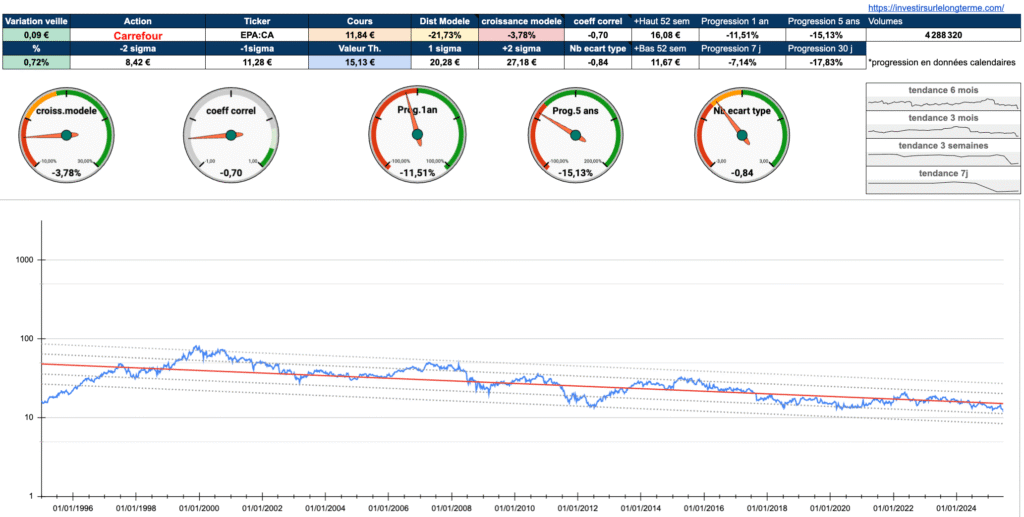Click the tendance 7j sparkline
The image size is (1024, 517).
click(x=943, y=181)
